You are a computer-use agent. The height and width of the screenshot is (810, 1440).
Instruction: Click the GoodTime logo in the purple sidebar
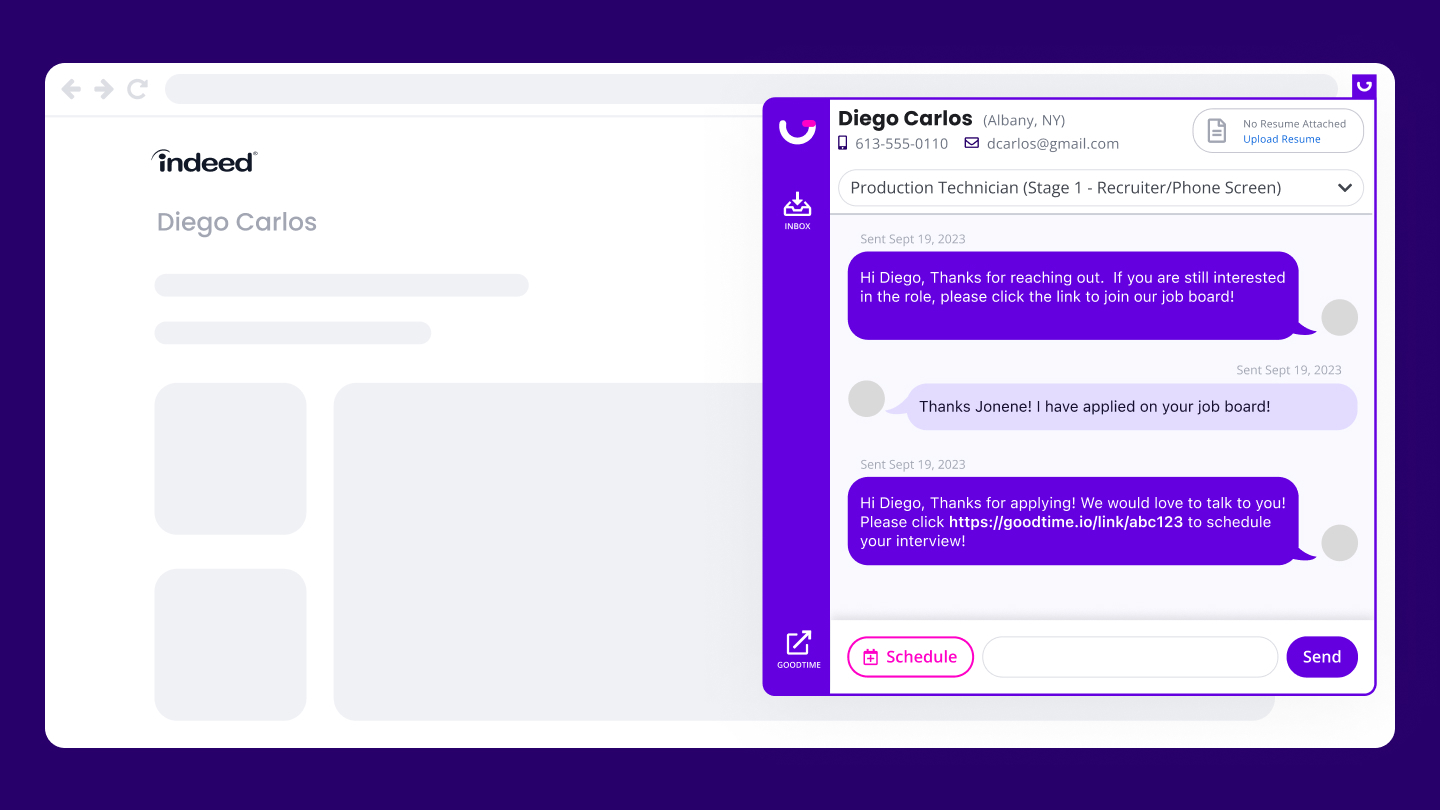click(x=797, y=131)
